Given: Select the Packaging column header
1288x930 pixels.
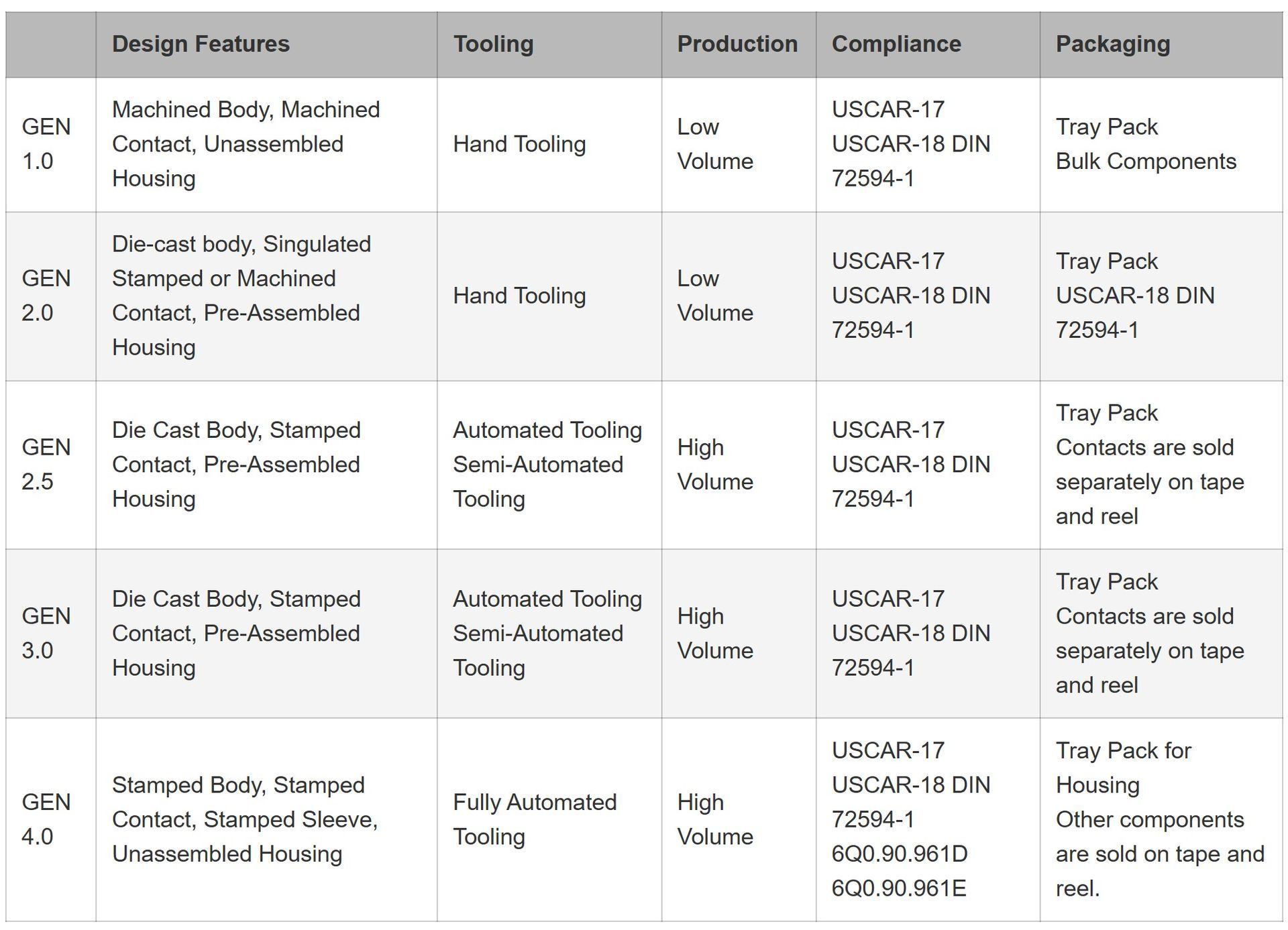Looking at the screenshot, I should coord(1112,44).
